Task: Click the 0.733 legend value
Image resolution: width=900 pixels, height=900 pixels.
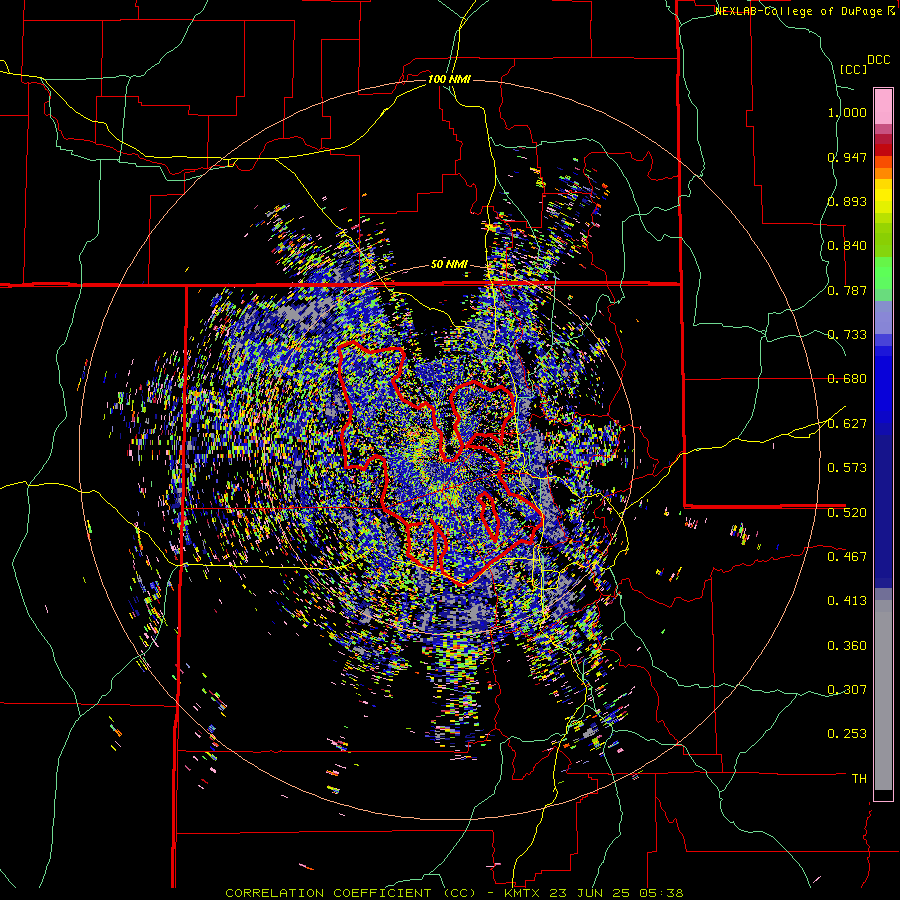Action: tap(847, 335)
